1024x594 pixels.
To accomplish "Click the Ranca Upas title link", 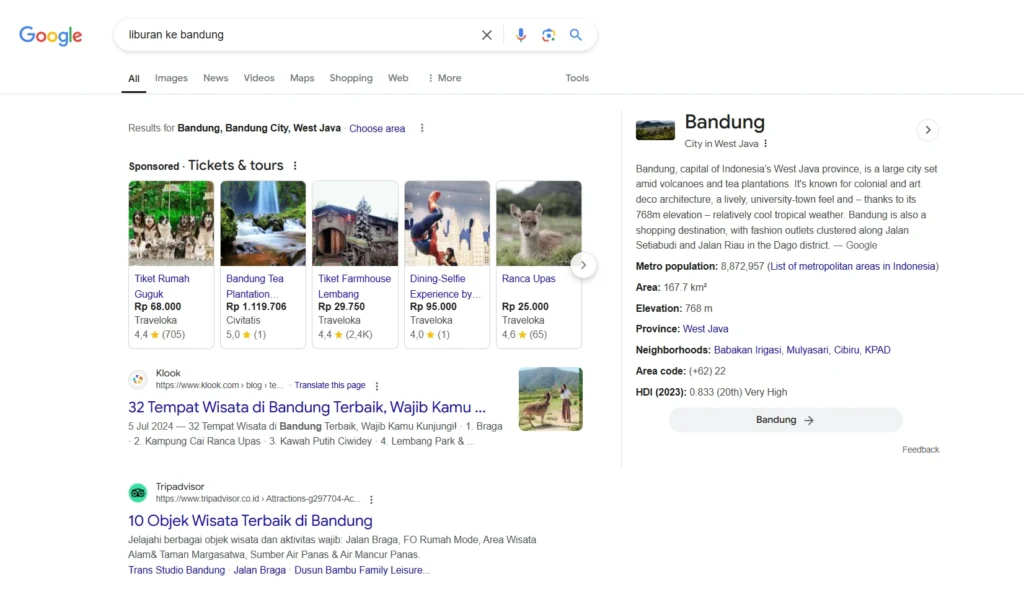I will point(528,279).
